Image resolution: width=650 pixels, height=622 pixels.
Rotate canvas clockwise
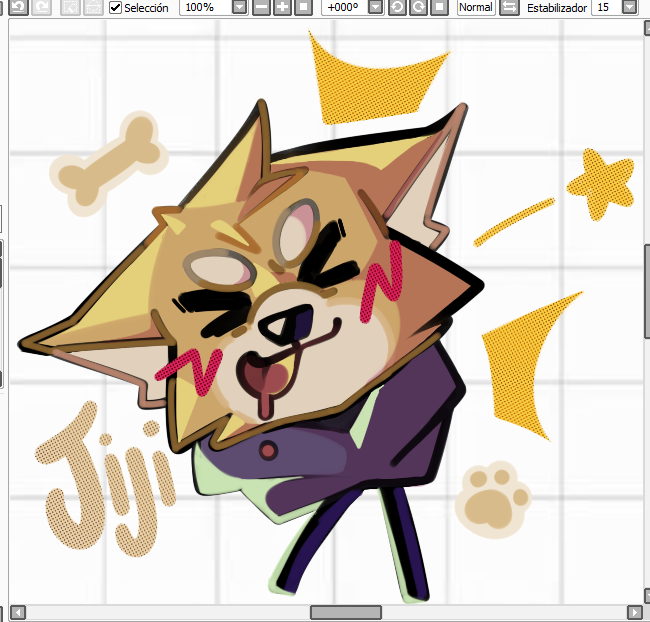(x=418, y=7)
